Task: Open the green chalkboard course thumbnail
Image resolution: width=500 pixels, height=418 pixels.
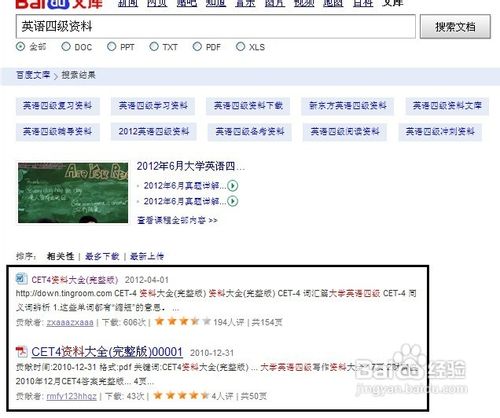Action: pos(73,193)
